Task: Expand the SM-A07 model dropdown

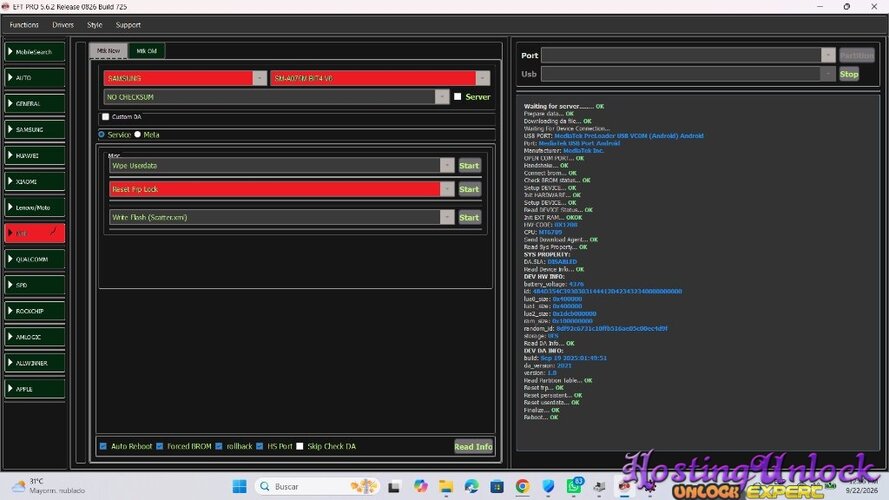Action: (x=482, y=78)
